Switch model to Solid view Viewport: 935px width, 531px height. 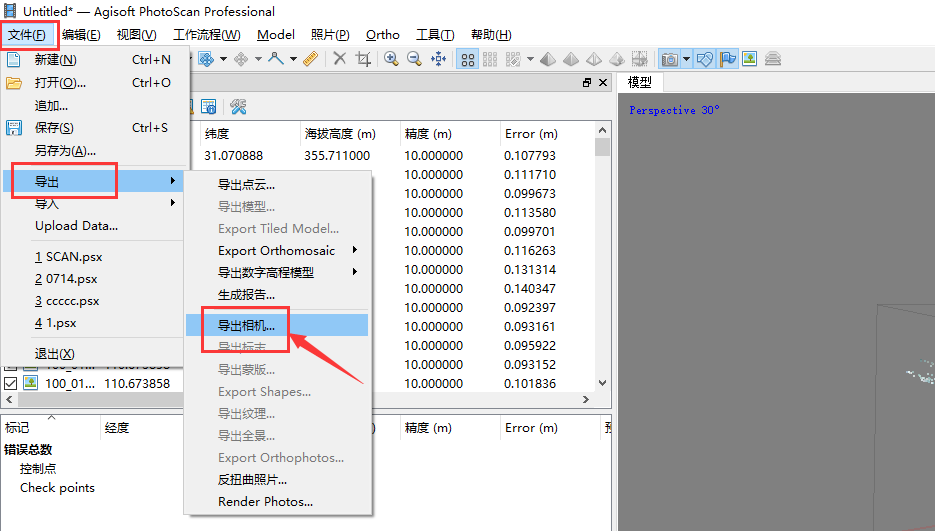coord(571,59)
